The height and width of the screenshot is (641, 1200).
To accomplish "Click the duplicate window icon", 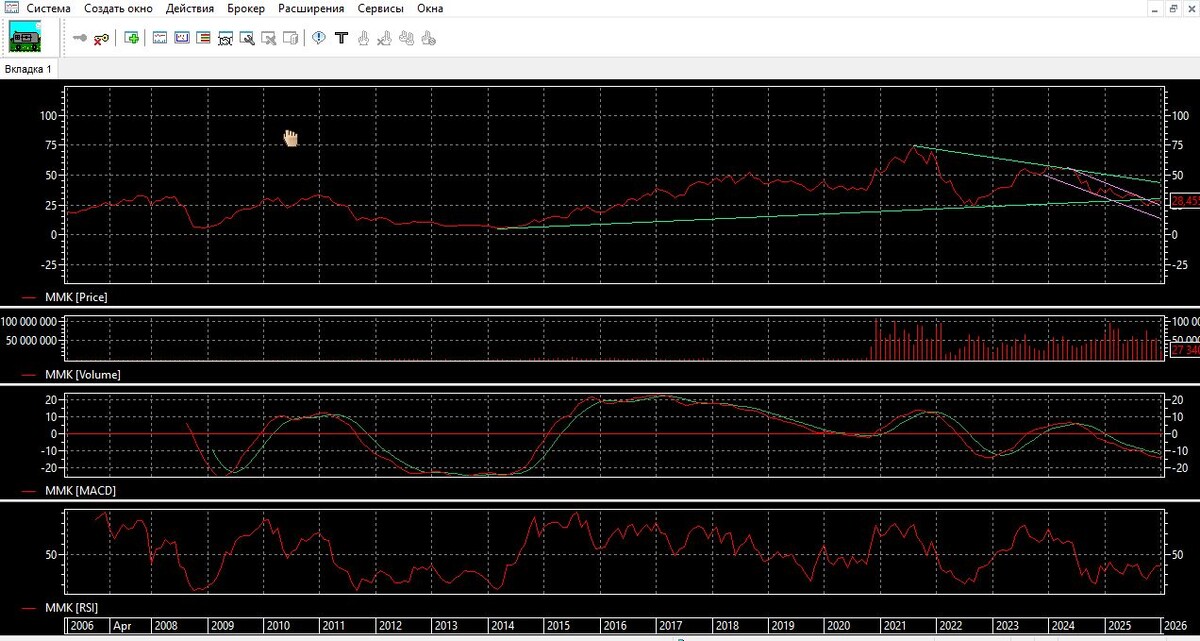I will tap(290, 38).
